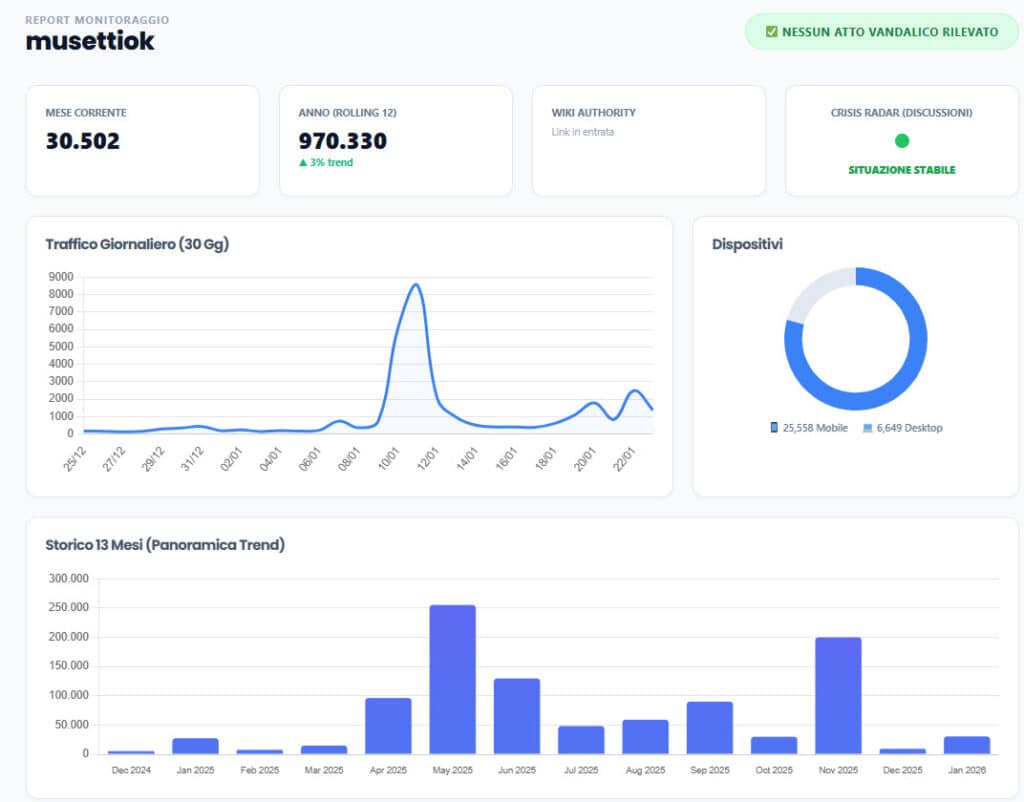Open the Wiki Authority card
The height and width of the screenshot is (802, 1024).
coord(648,140)
